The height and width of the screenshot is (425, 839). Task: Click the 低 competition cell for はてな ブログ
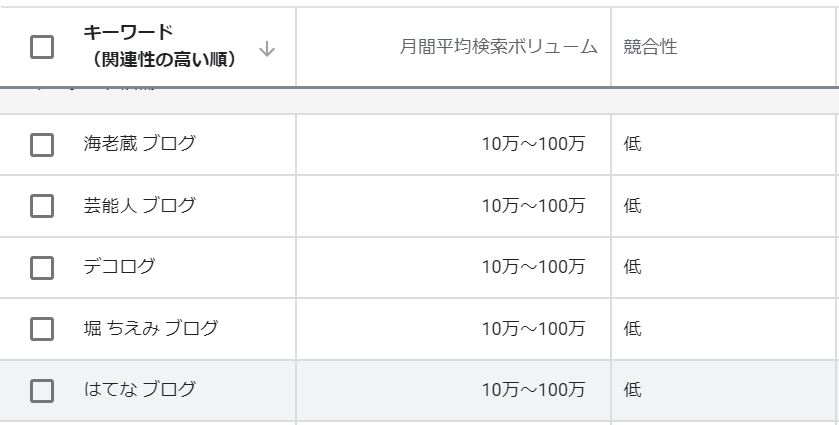coord(633,390)
